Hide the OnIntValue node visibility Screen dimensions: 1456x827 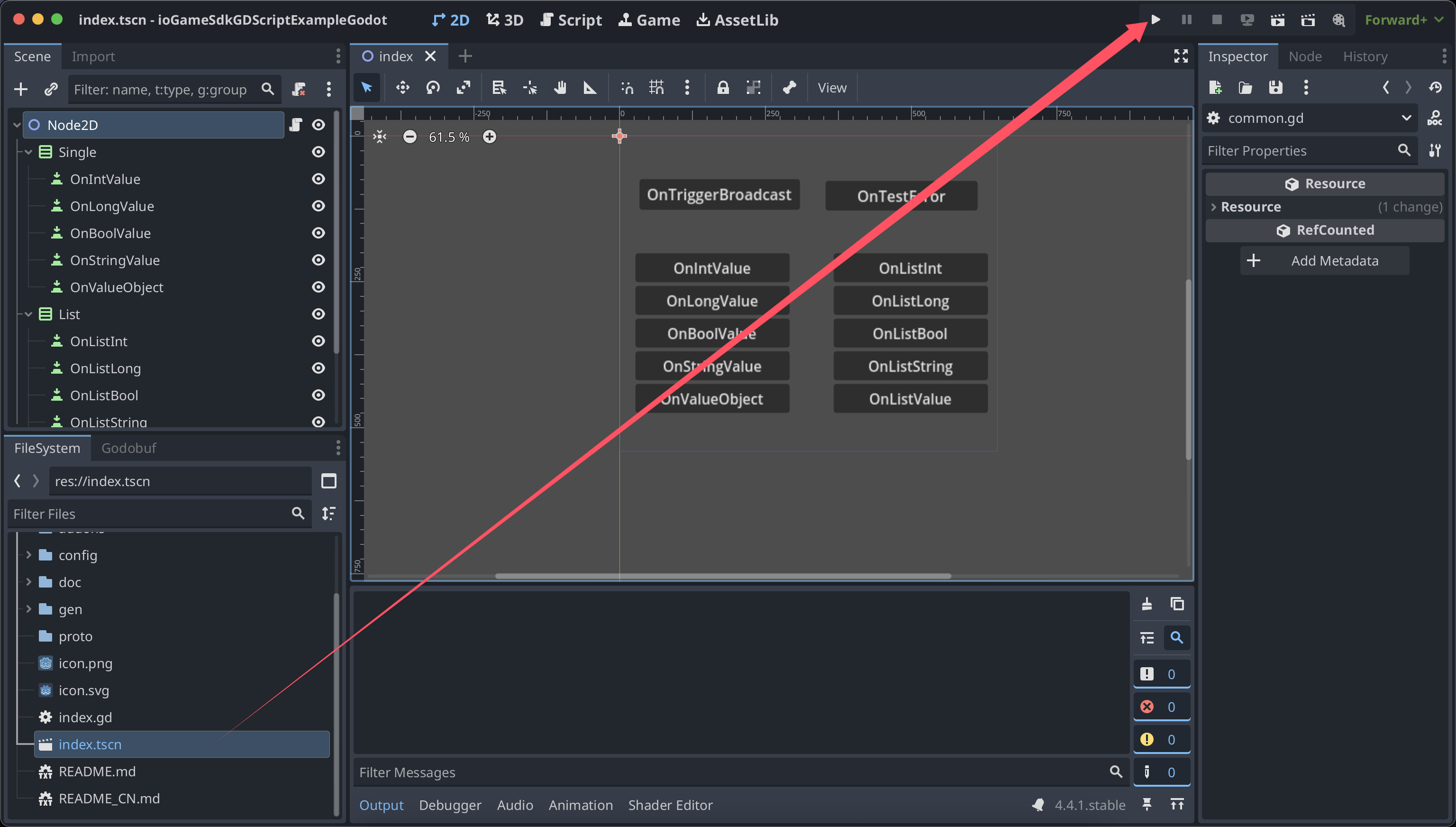click(318, 179)
